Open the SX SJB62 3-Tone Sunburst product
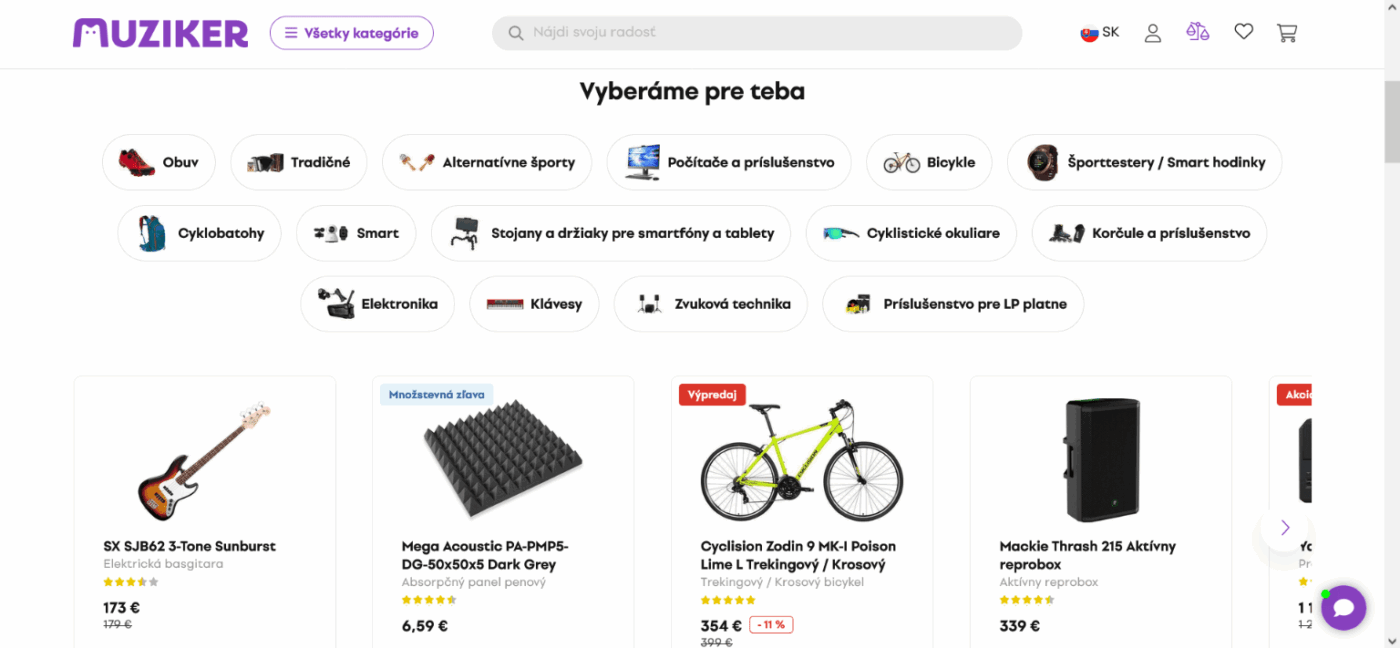The height and width of the screenshot is (648, 1400). (x=190, y=546)
